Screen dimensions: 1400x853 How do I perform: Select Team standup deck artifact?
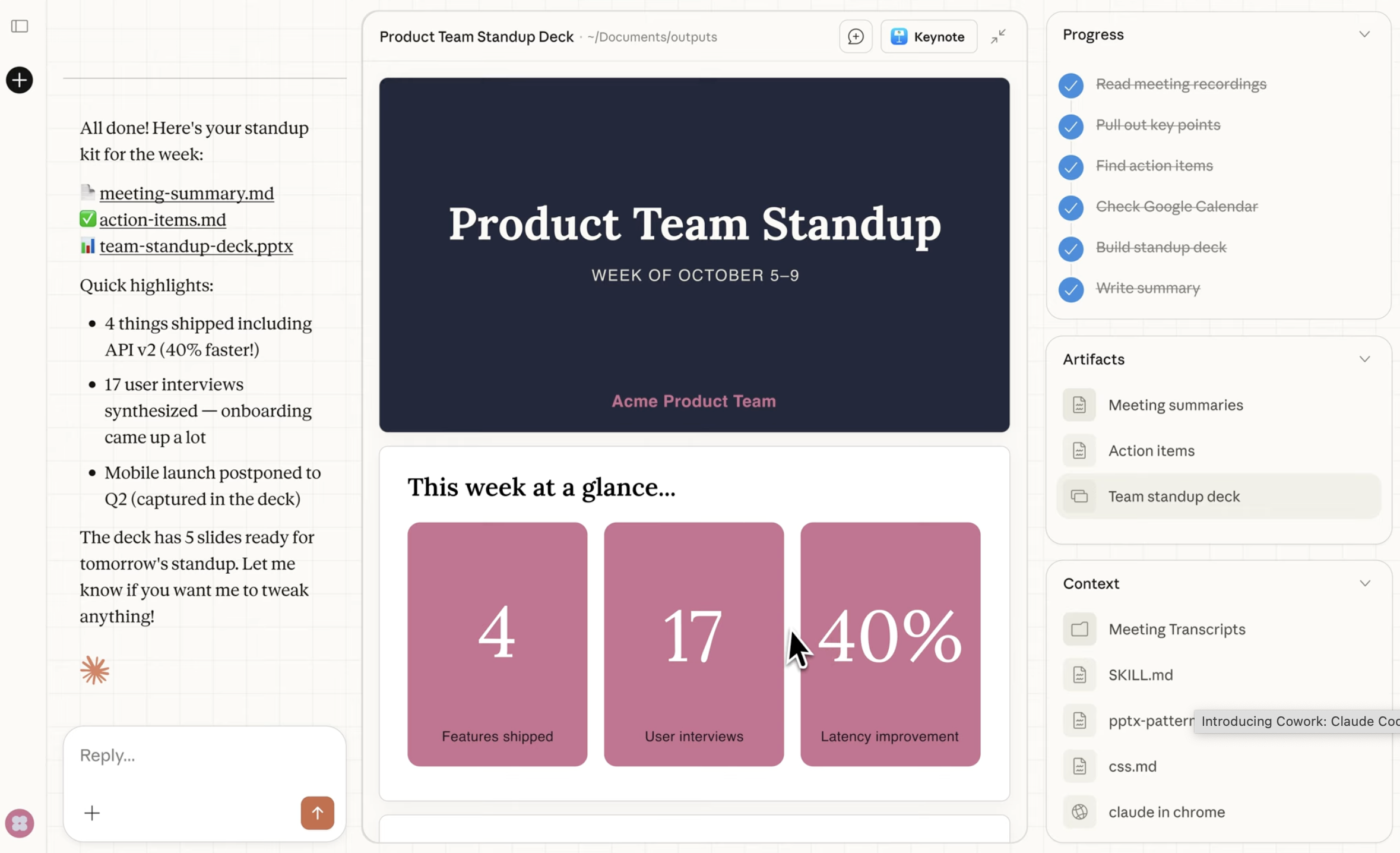coord(1173,497)
